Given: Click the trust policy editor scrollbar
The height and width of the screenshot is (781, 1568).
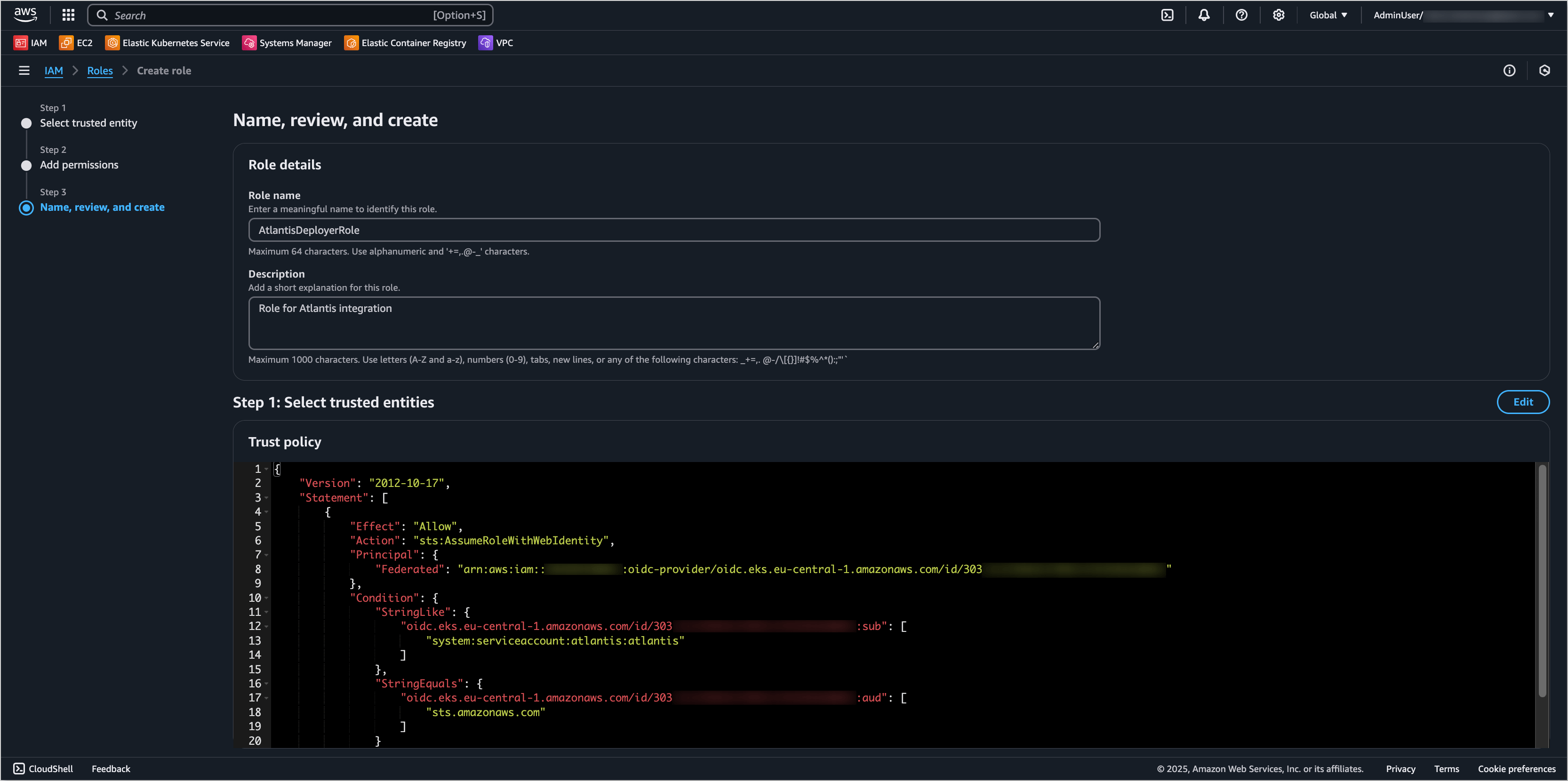Looking at the screenshot, I should [x=1542, y=582].
